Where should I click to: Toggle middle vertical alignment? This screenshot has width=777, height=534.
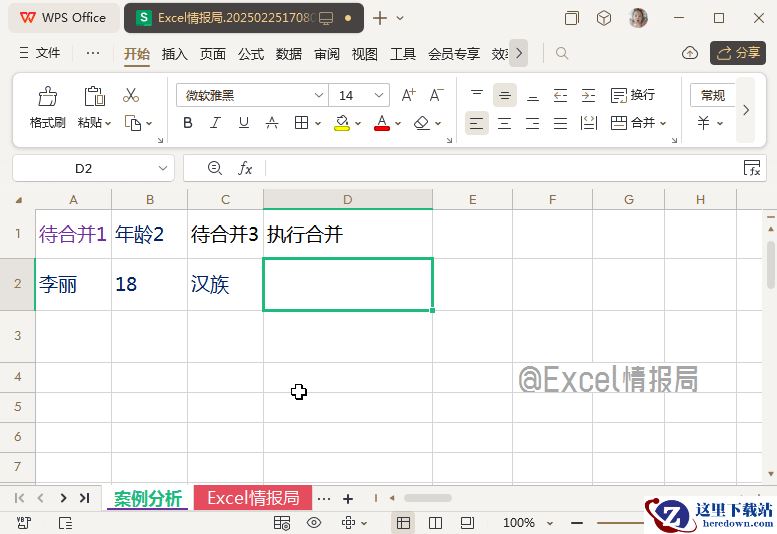[504, 95]
